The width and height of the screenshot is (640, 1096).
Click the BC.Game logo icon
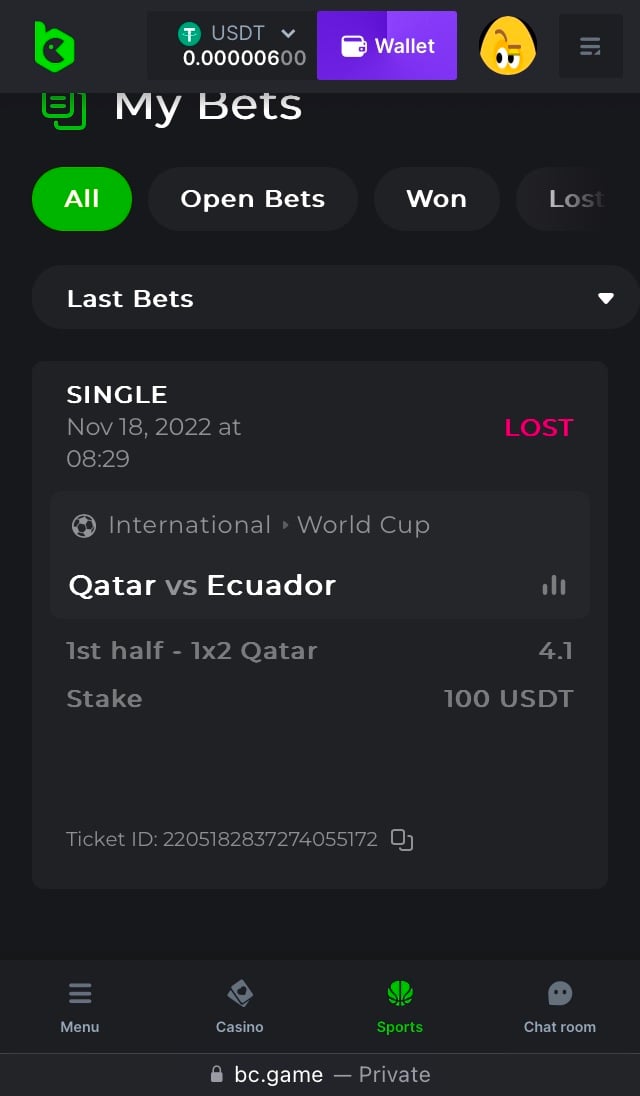(54, 46)
